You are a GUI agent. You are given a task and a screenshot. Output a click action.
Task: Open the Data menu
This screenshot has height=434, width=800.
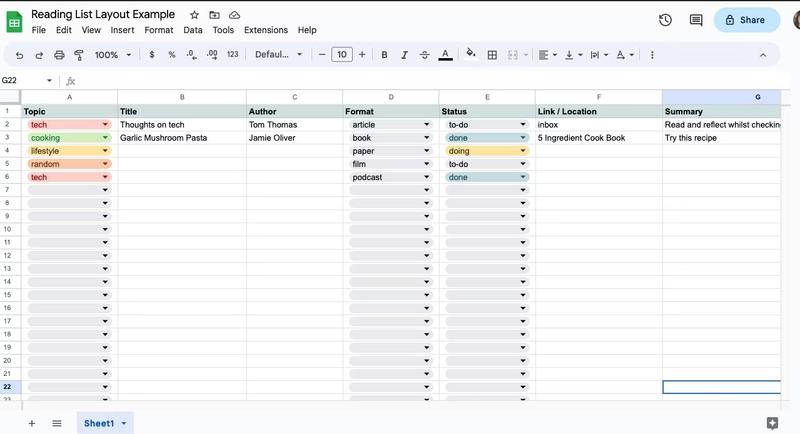[193, 30]
